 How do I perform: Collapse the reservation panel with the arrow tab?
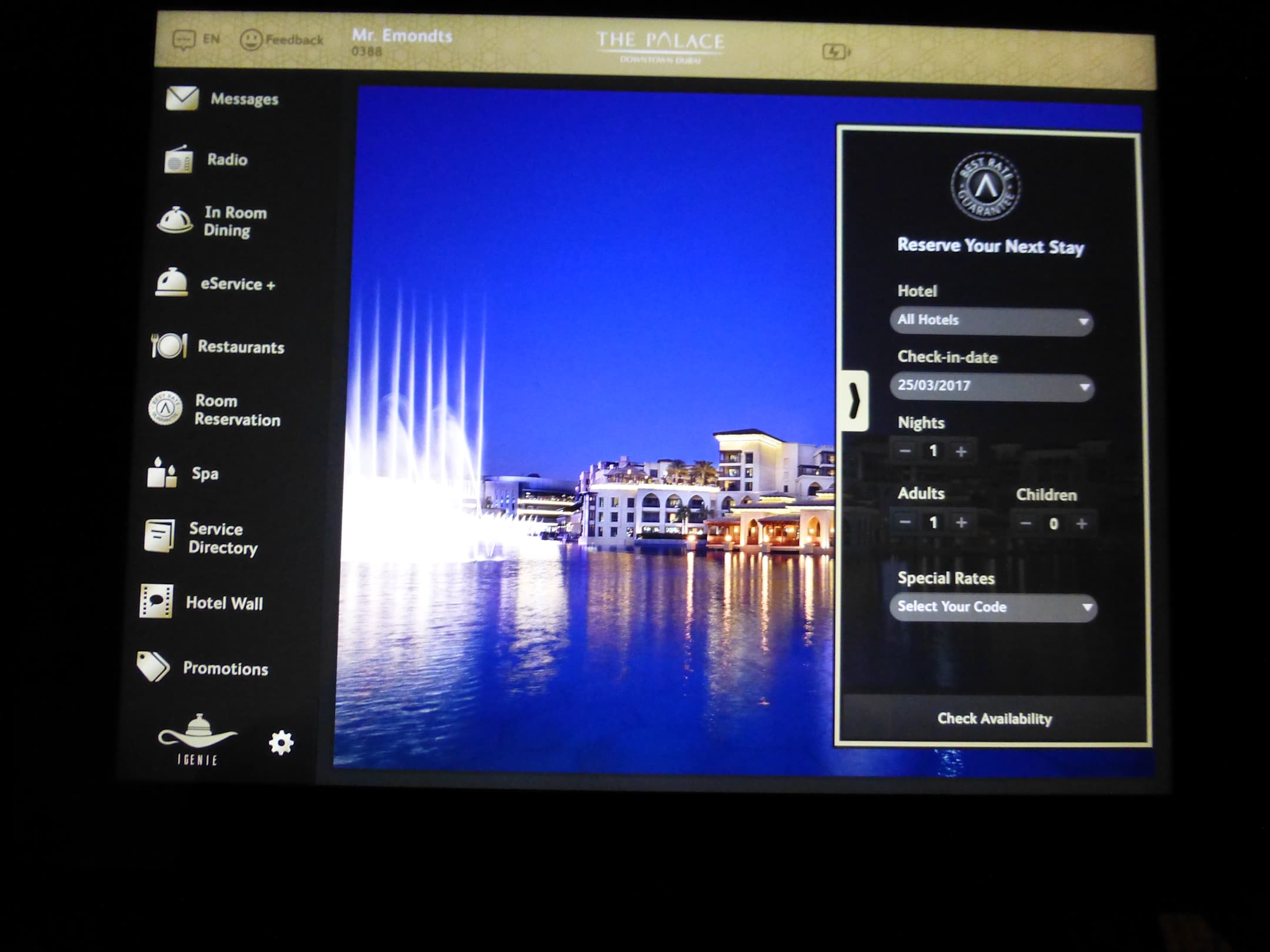click(854, 401)
